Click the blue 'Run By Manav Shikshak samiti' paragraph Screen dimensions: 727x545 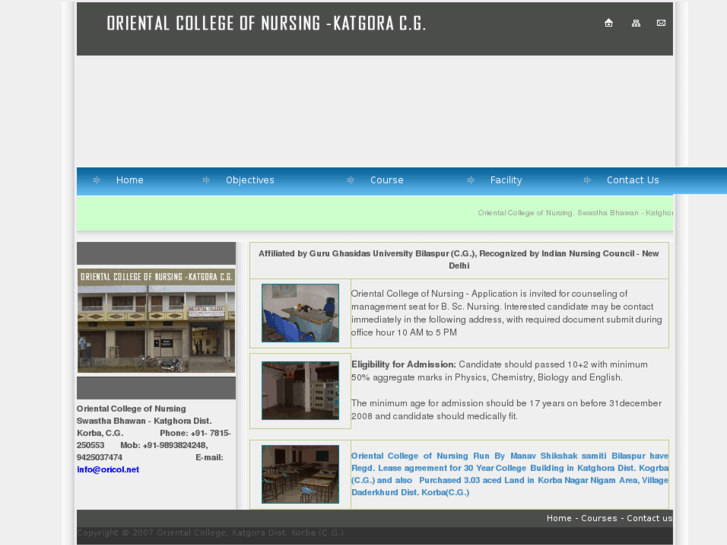pyautogui.click(x=510, y=474)
